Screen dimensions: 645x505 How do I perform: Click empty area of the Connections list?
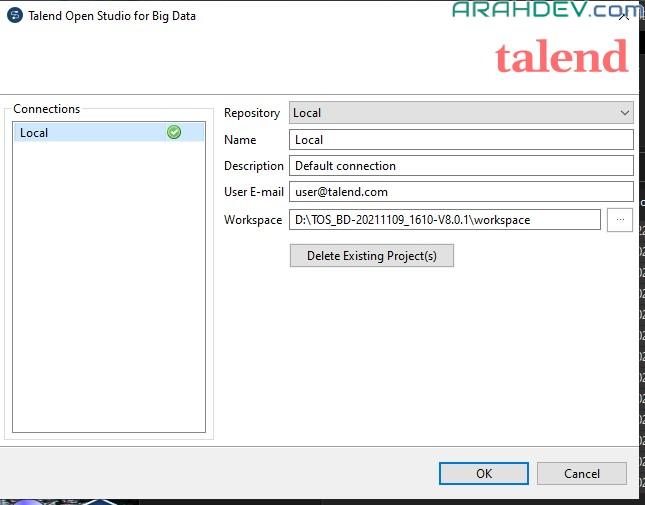108,300
